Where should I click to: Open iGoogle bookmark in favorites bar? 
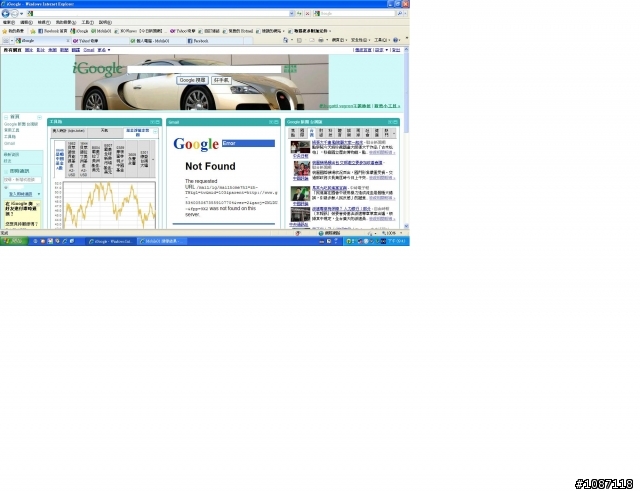pos(79,31)
